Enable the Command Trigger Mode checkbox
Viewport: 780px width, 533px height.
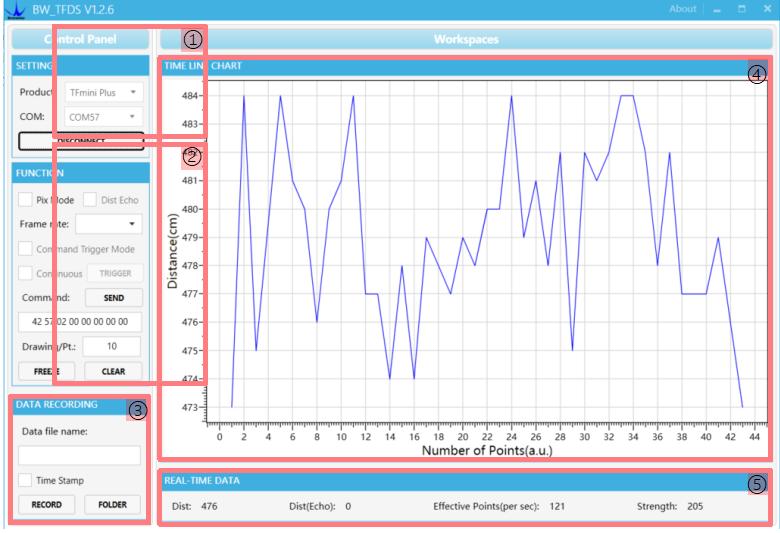(x=25, y=248)
